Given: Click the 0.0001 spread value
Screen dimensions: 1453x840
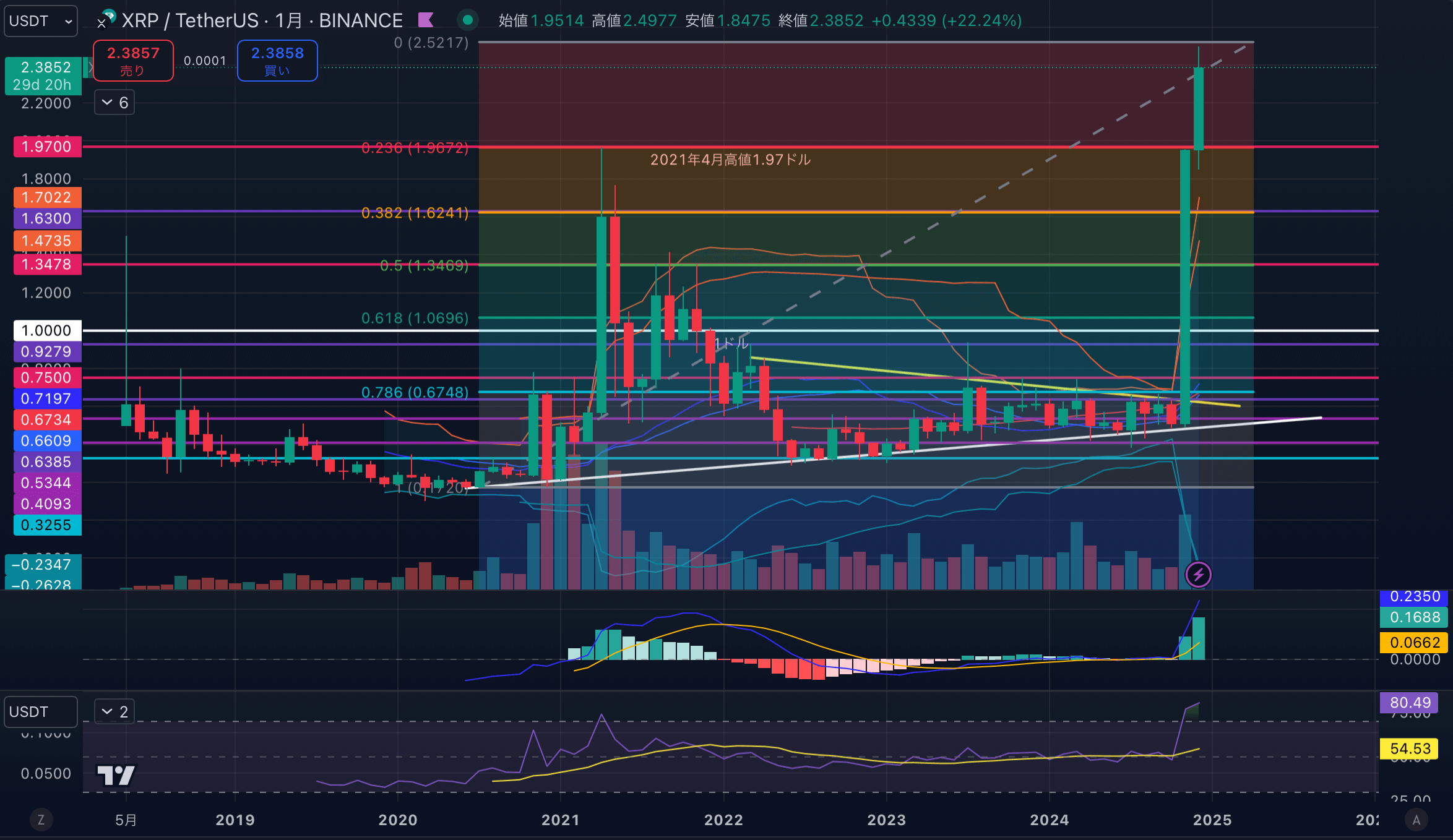Looking at the screenshot, I should pos(205,61).
